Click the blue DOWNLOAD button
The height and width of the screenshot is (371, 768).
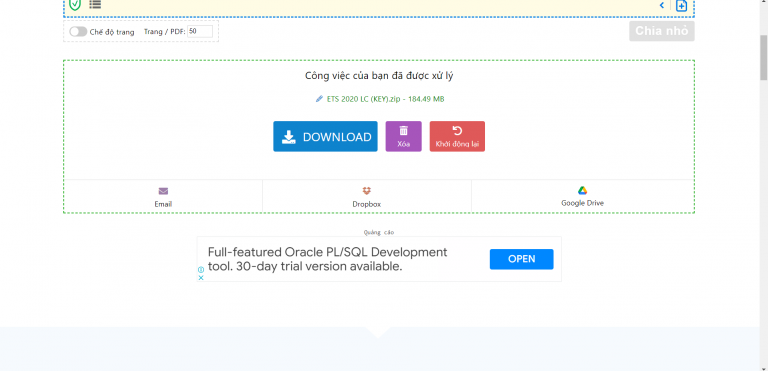[x=325, y=136]
